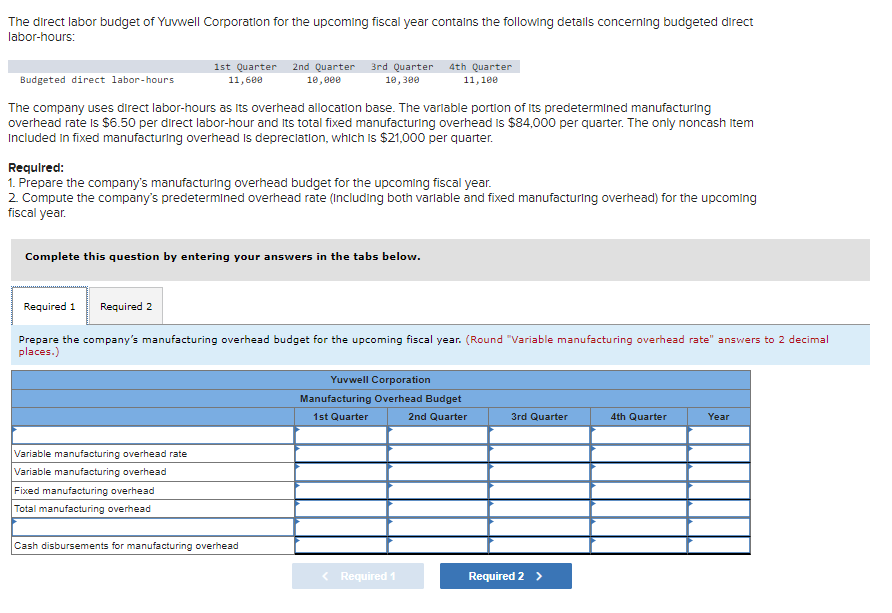Click Year cell in blank row above Cash disbursements
The width and height of the screenshot is (892, 613).
coord(719,527)
